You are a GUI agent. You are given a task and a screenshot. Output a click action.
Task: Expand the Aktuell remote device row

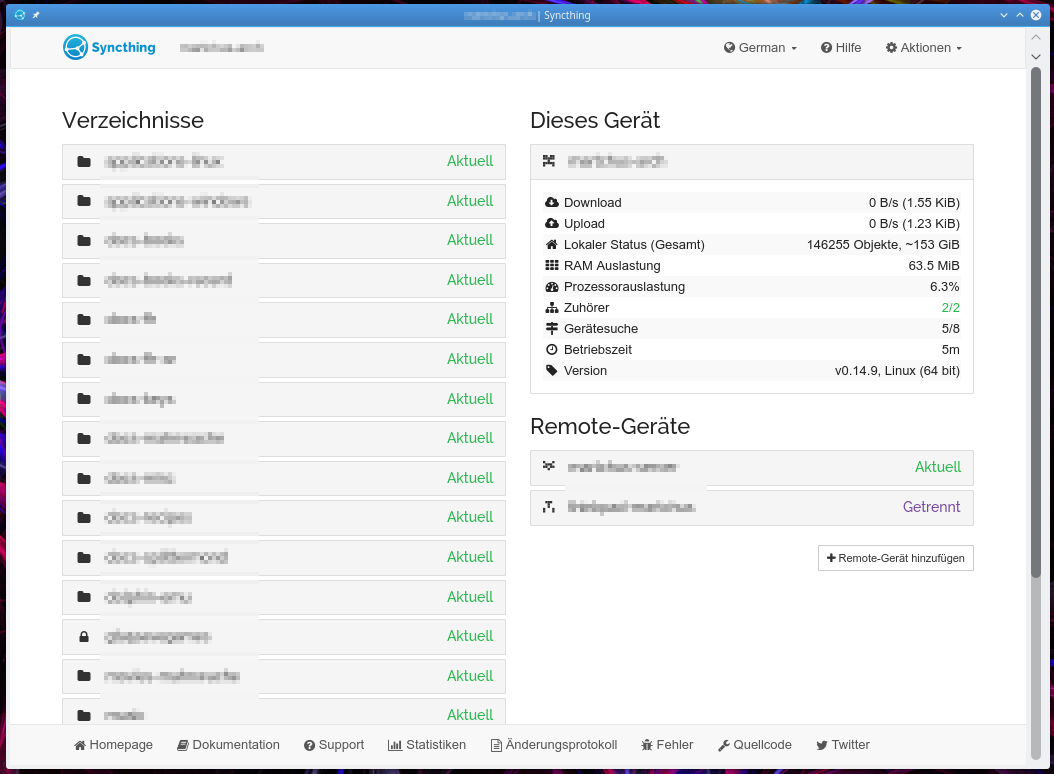coord(751,467)
